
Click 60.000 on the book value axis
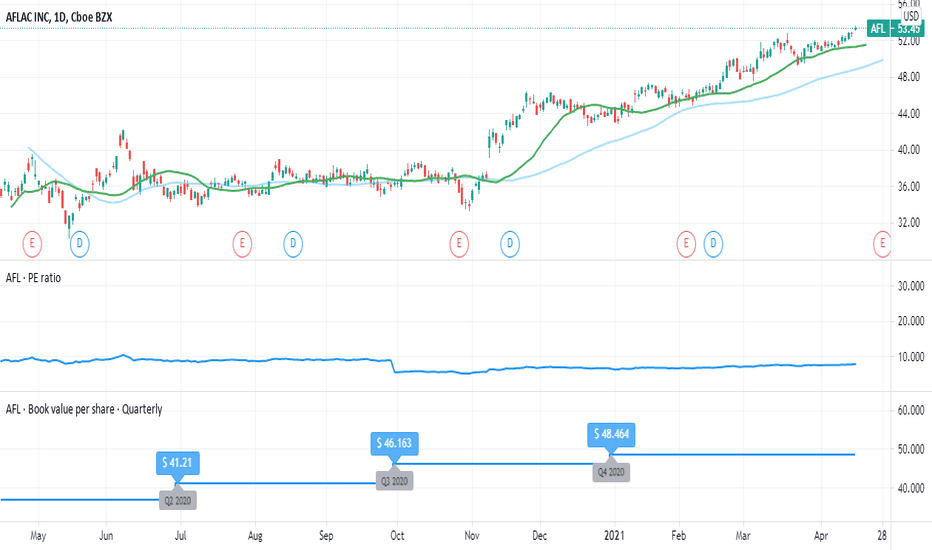(x=911, y=410)
